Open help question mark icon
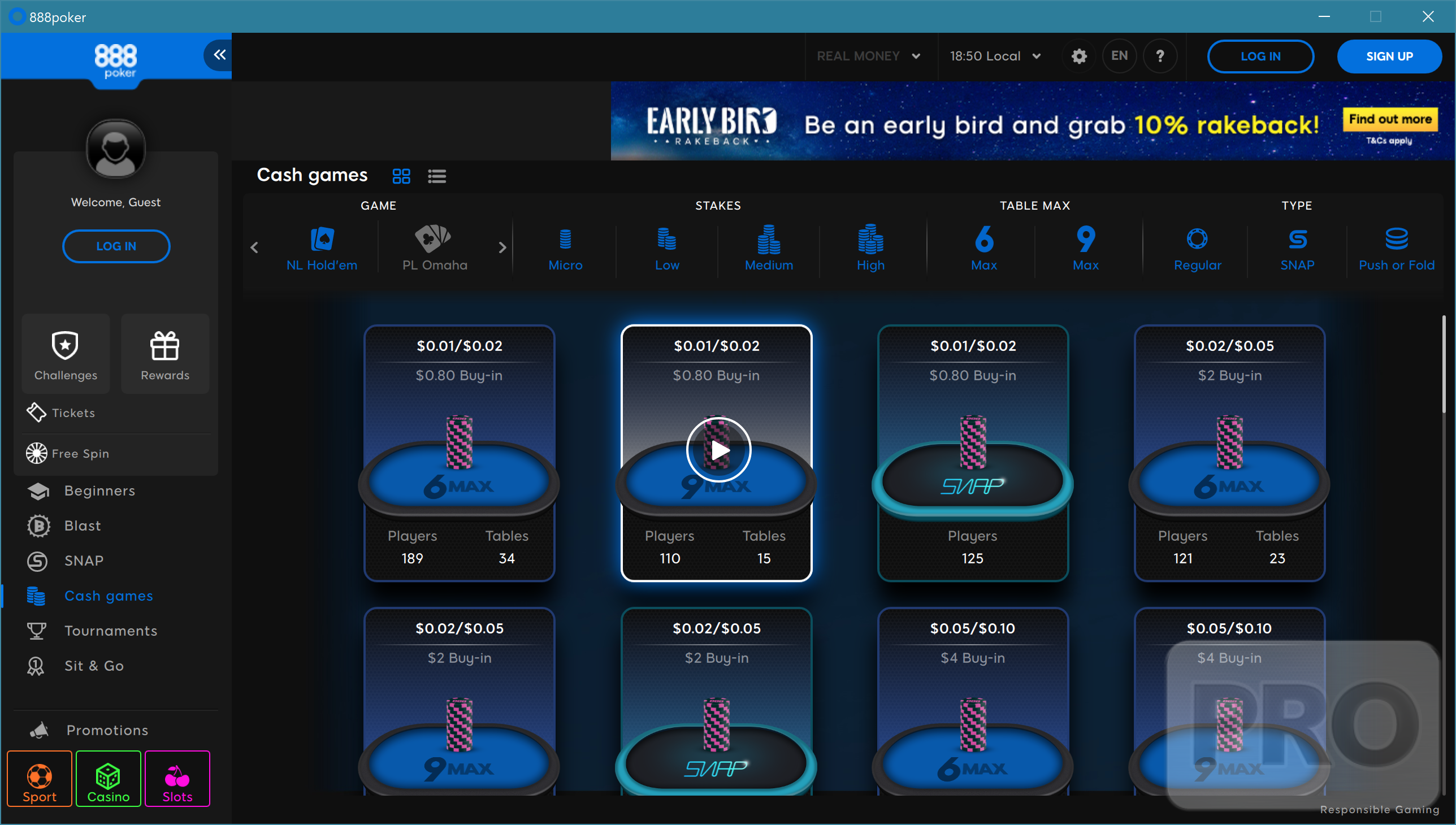 [x=1160, y=56]
